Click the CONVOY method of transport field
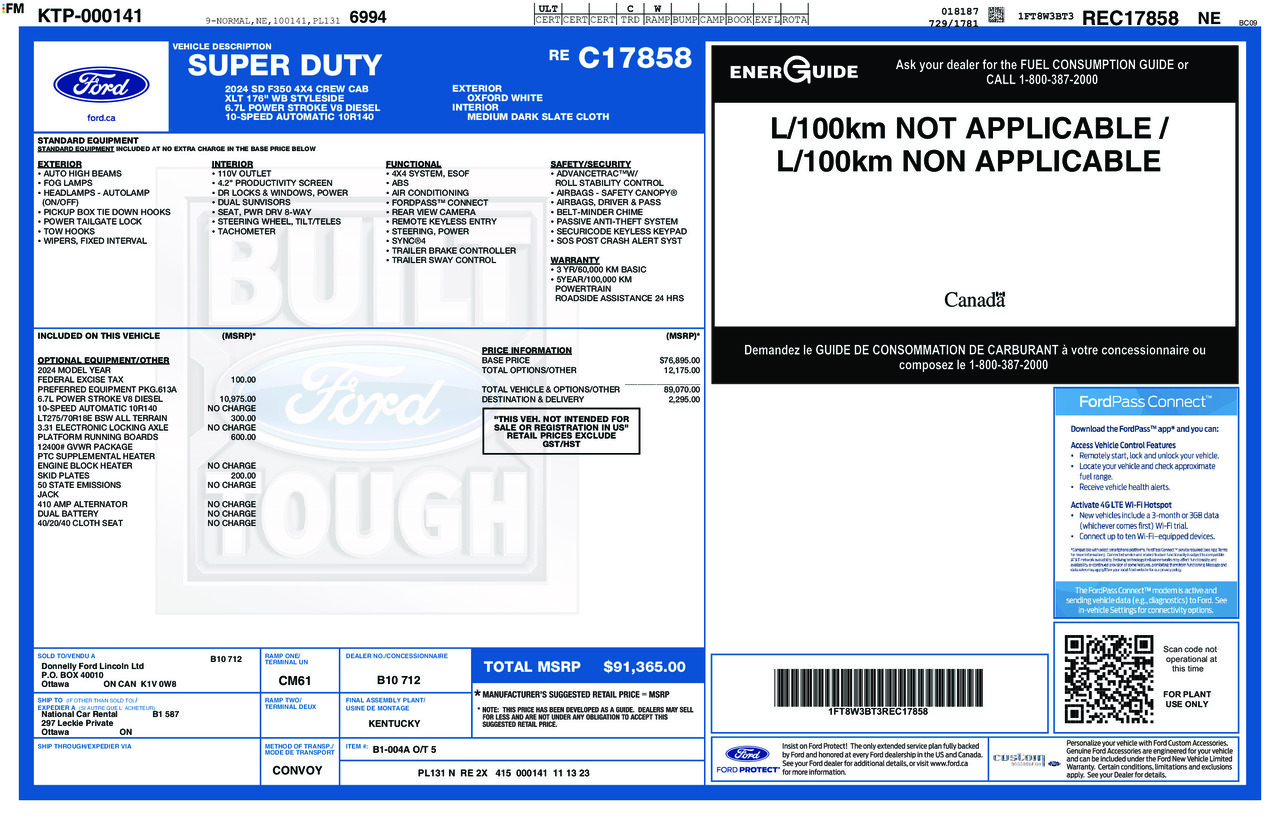This screenshot has width=1280, height=828. click(297, 771)
